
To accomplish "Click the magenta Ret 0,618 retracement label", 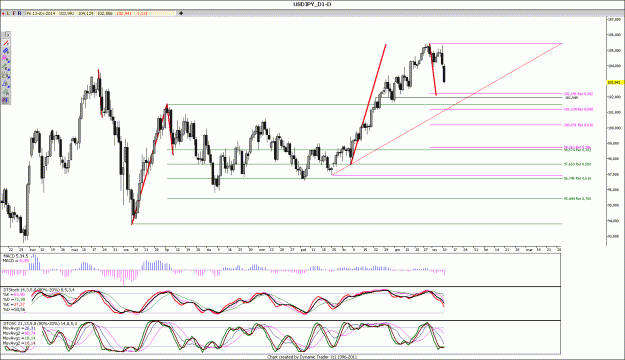I will [x=578, y=125].
